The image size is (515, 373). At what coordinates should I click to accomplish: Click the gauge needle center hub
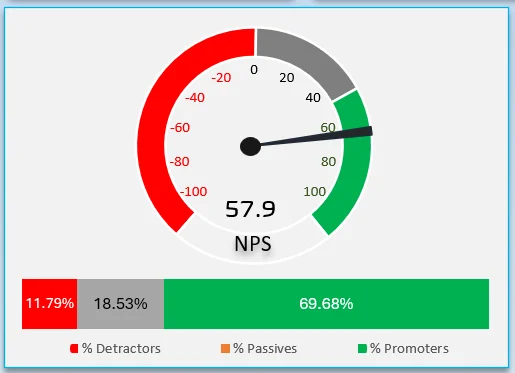pos(250,146)
